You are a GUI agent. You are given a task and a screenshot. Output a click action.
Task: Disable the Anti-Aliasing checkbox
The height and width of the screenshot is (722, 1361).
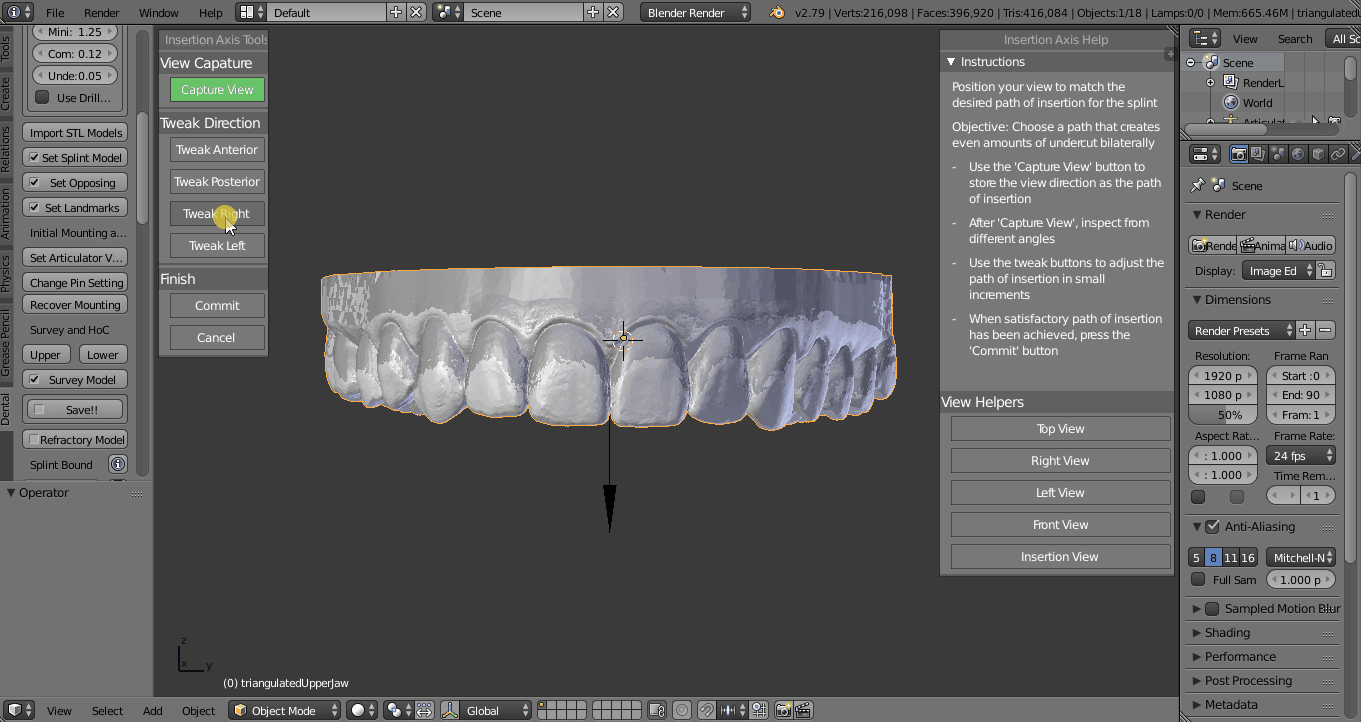point(1213,527)
